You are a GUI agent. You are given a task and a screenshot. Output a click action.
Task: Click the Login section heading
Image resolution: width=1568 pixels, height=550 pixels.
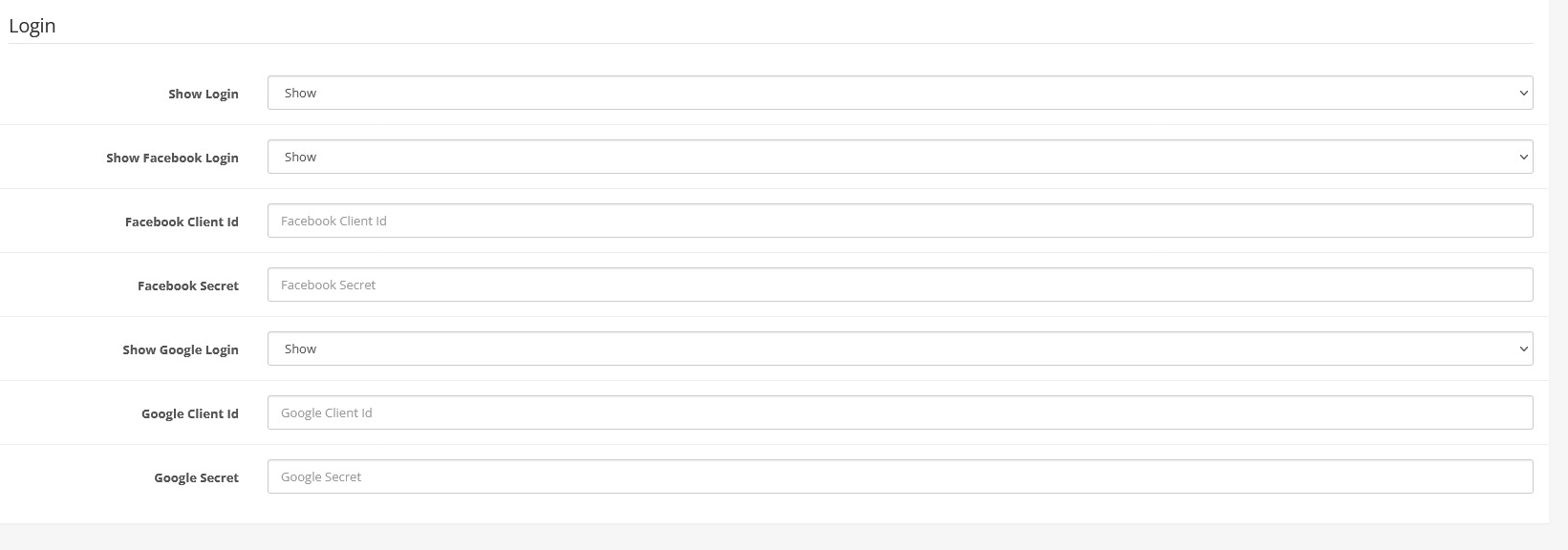[32, 26]
